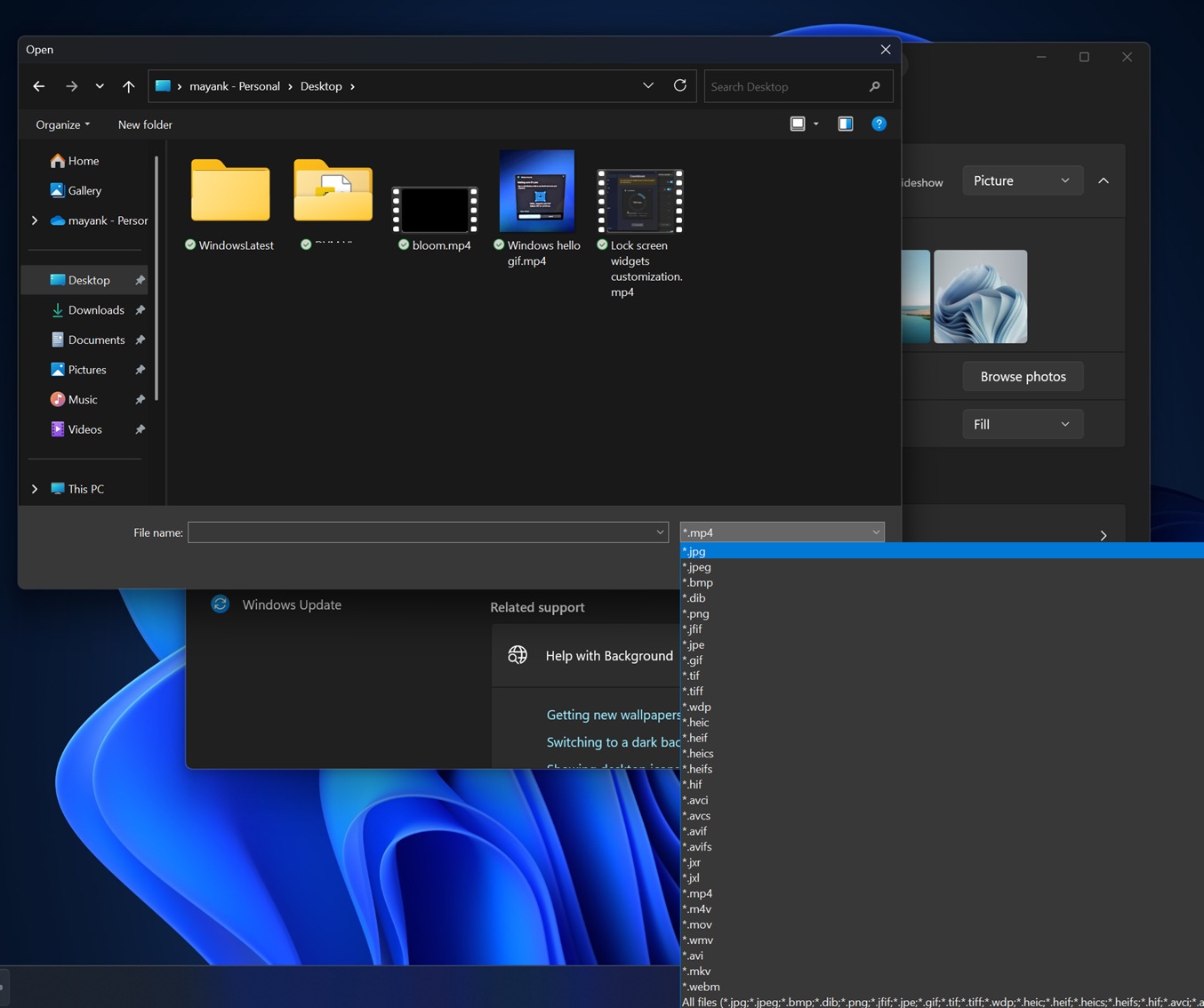This screenshot has height=1008, width=1204.
Task: Open the Fill fit dropdown
Action: 1022,424
